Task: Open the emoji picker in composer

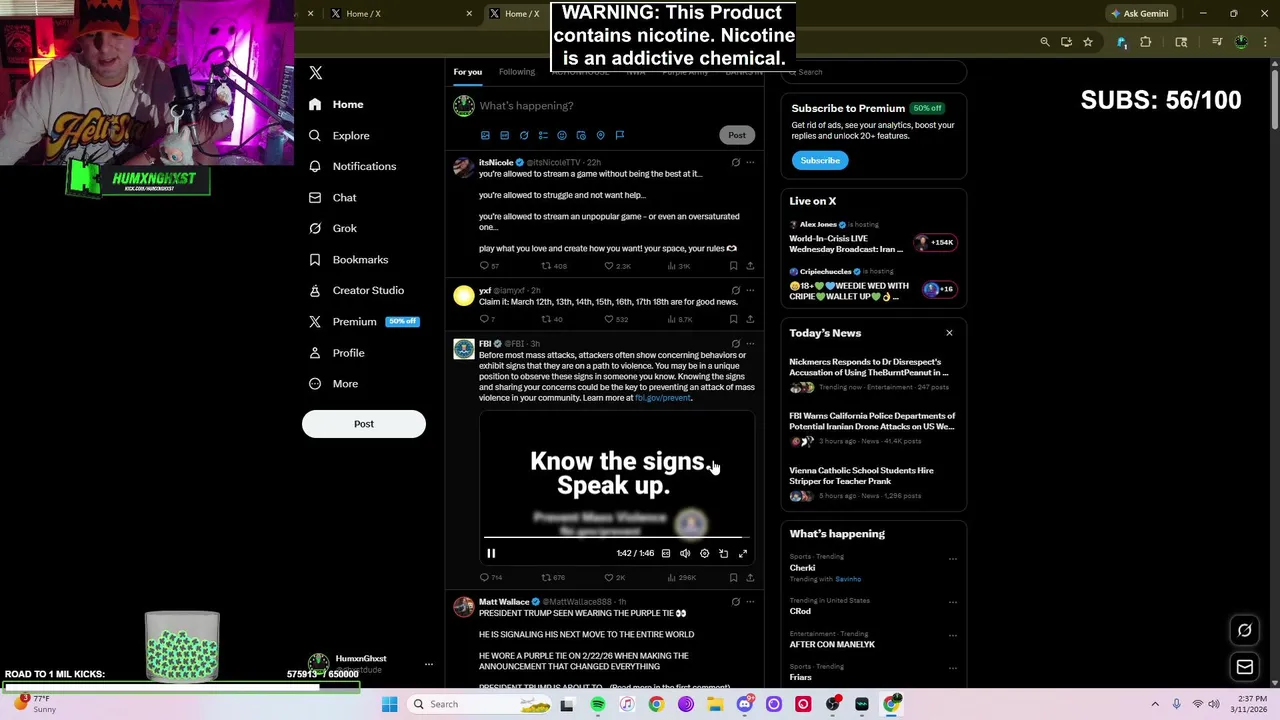Action: (562, 135)
